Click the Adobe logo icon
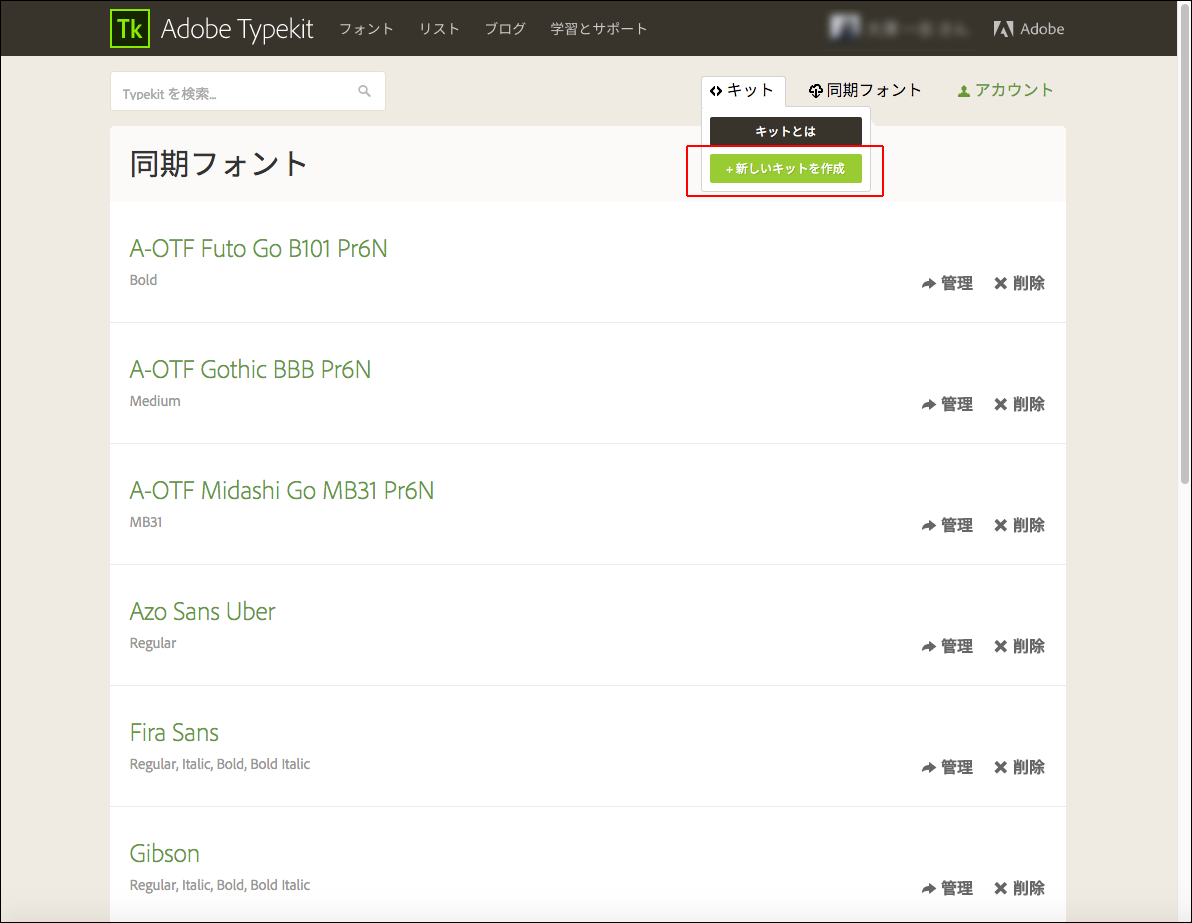Image resolution: width=1192 pixels, height=923 pixels. point(1003,29)
